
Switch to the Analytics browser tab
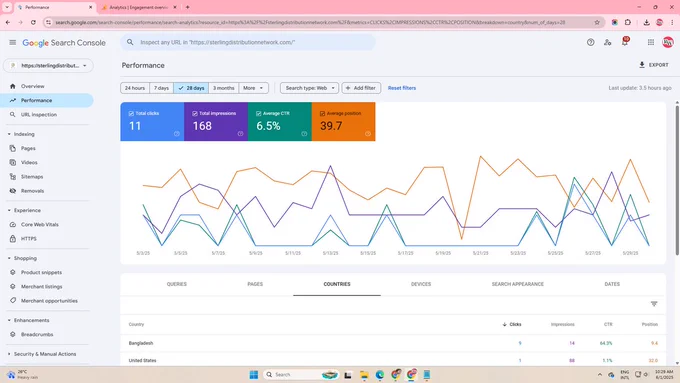pos(138,7)
